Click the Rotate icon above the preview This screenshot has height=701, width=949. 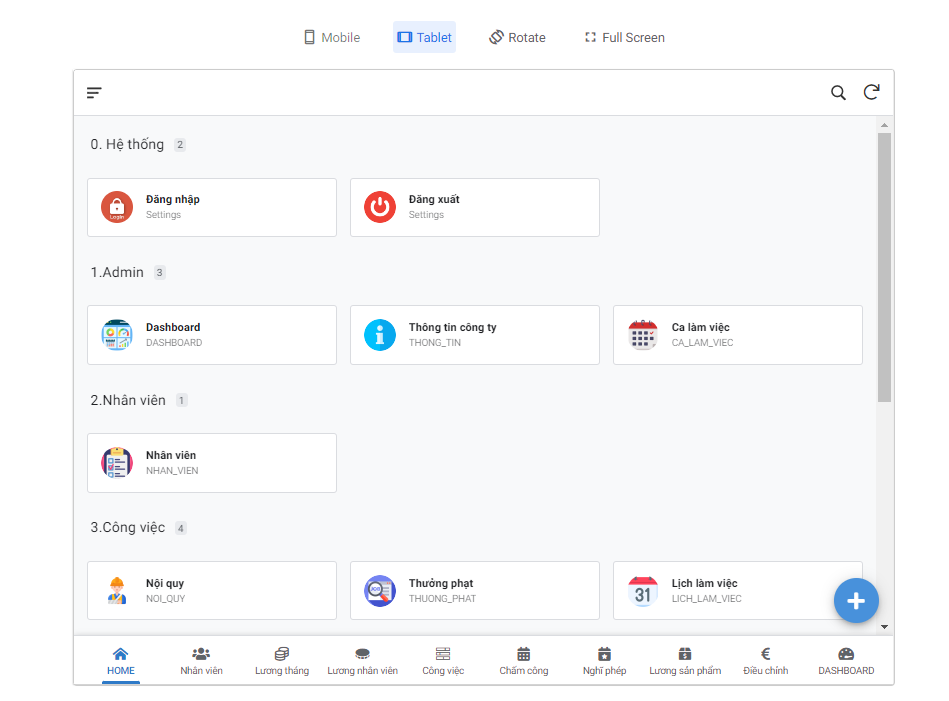pyautogui.click(x=517, y=37)
